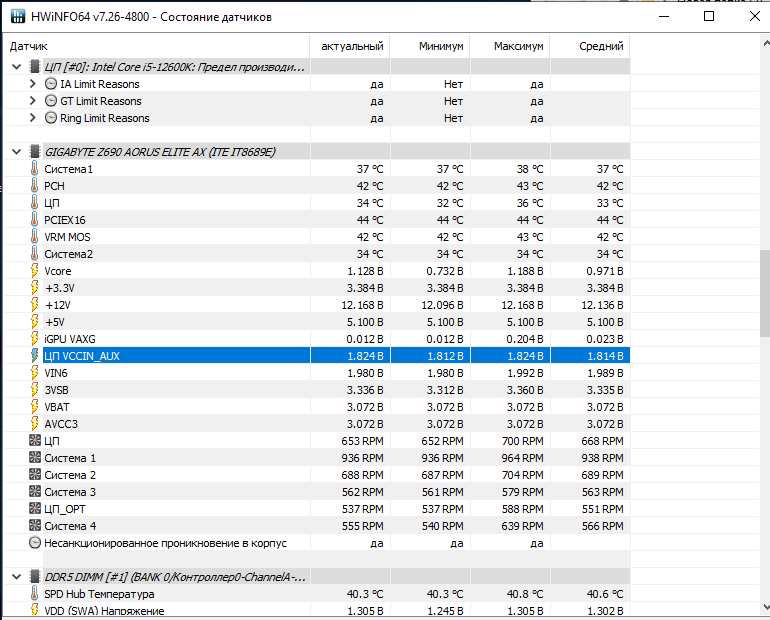
Task: Click the chip icon of the GIGABYTE Z690 group
Action: (34, 152)
